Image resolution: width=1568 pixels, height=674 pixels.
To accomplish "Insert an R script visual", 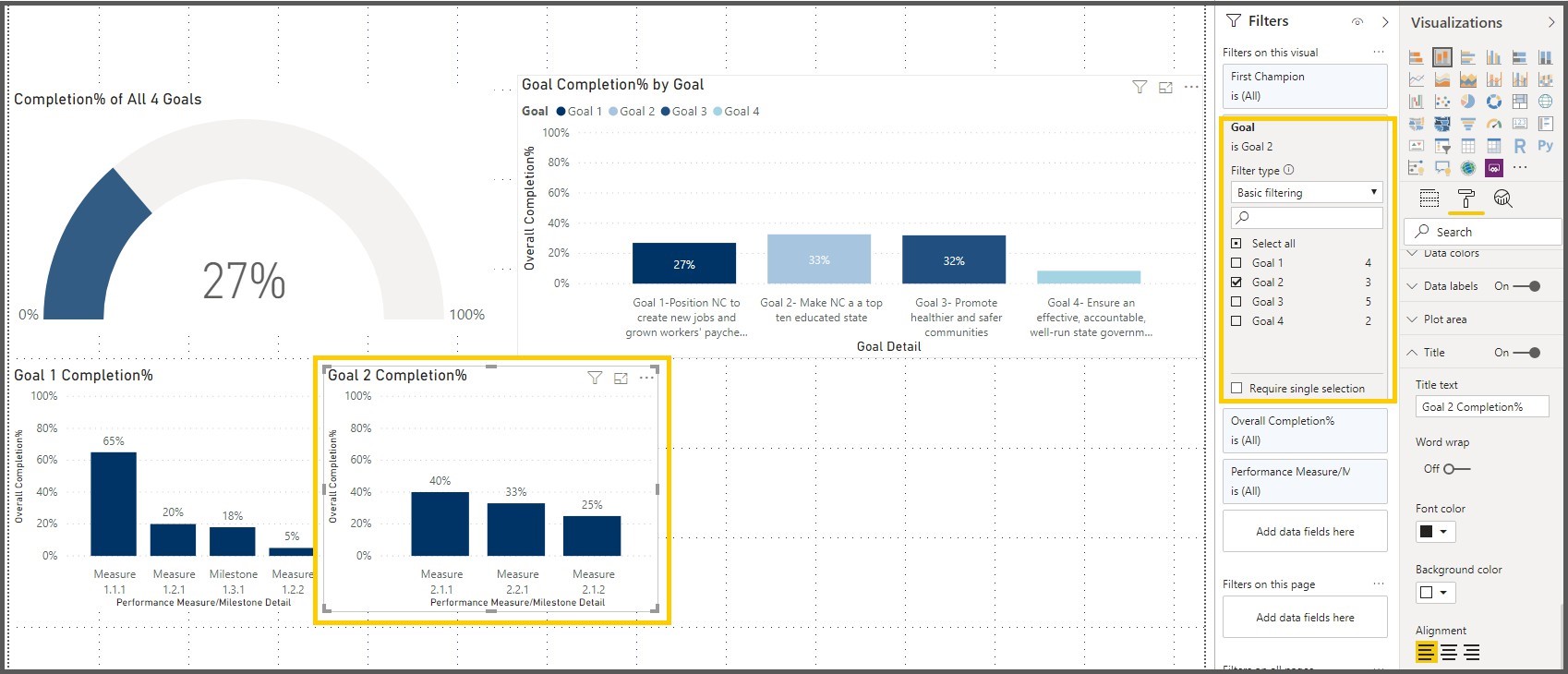I will (x=1520, y=146).
